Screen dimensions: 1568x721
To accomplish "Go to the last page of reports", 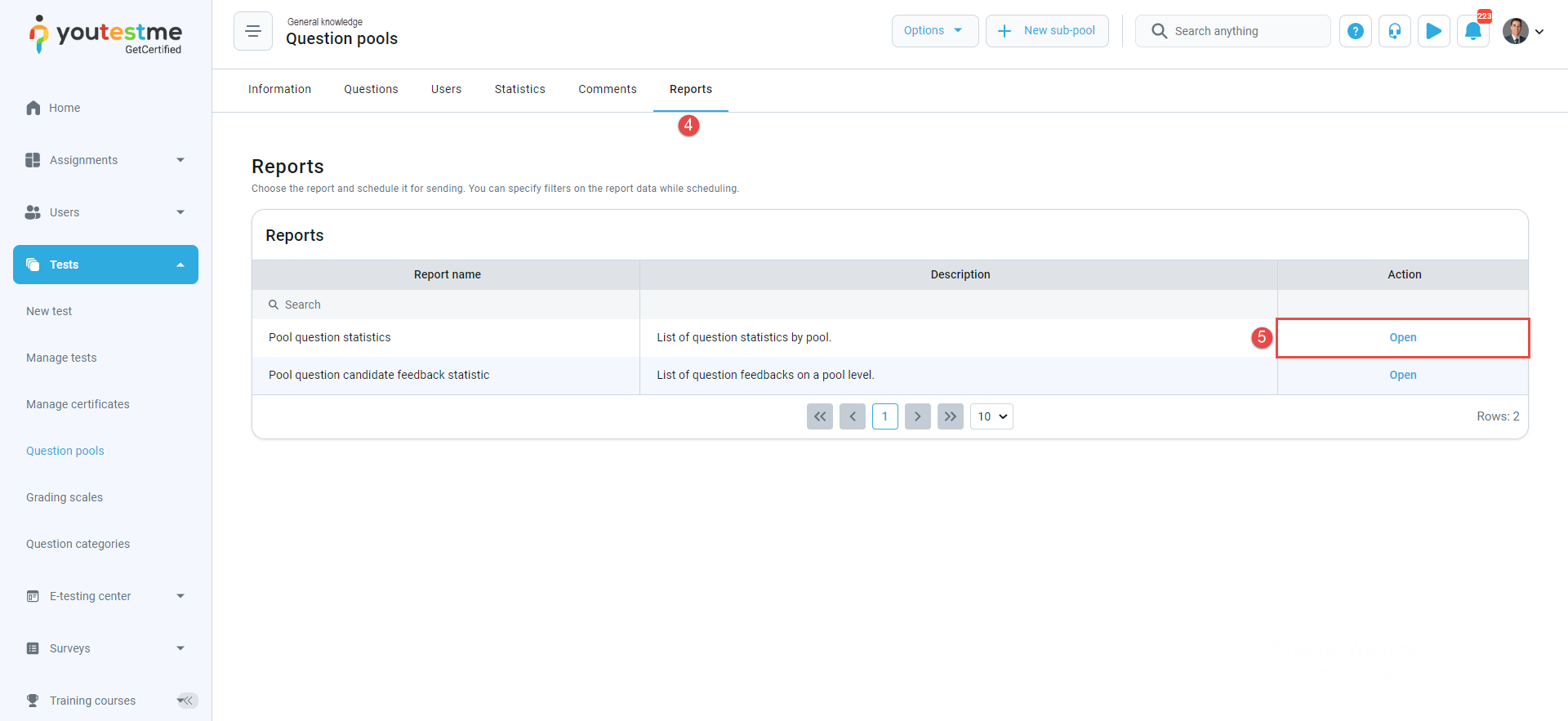I will 950,416.
